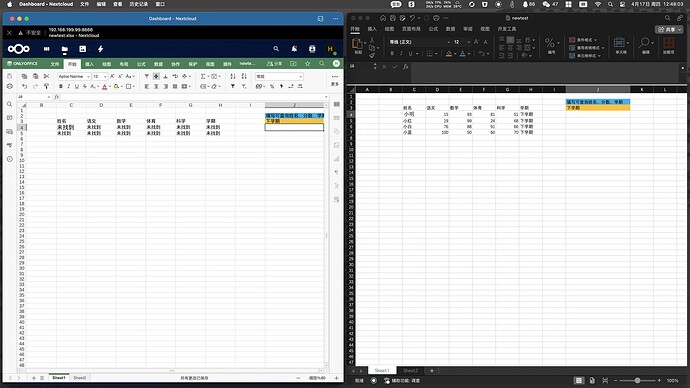The width and height of the screenshot is (690, 388).
Task: Toggle italic formatting in the Excel ribbon
Action: 401,53
